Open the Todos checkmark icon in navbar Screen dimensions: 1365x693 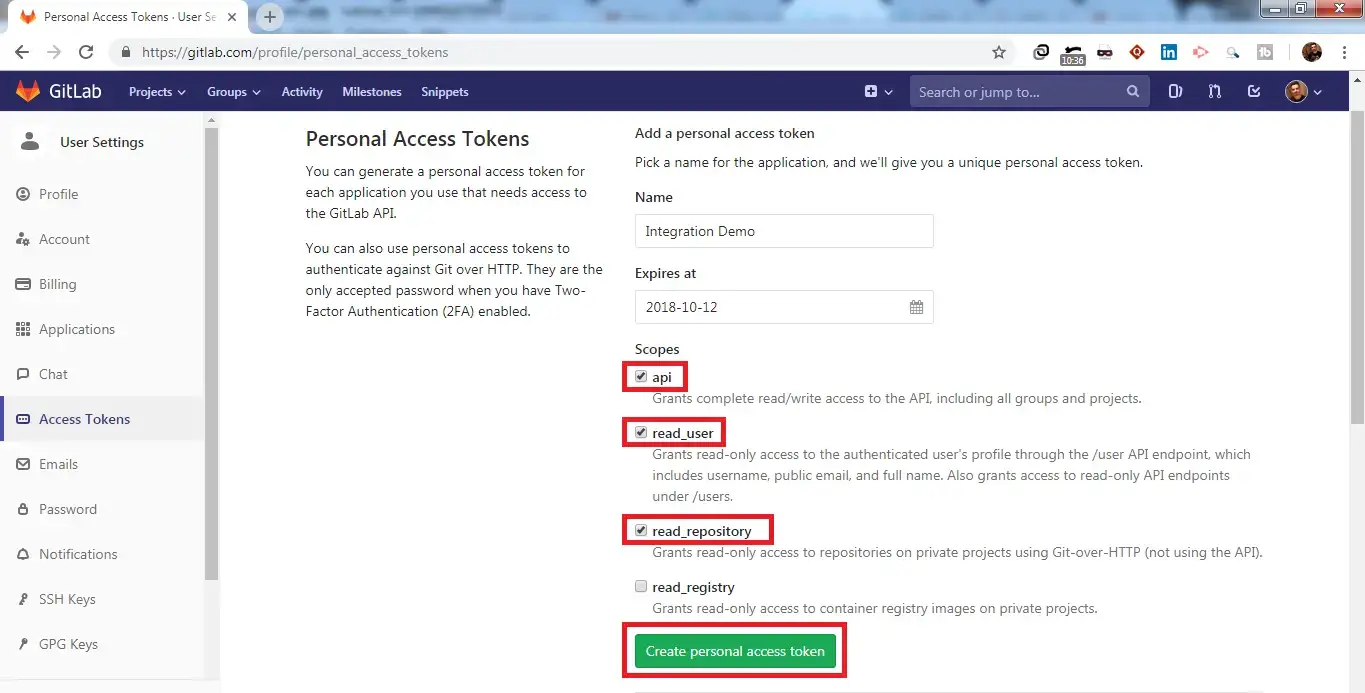[1254, 91]
